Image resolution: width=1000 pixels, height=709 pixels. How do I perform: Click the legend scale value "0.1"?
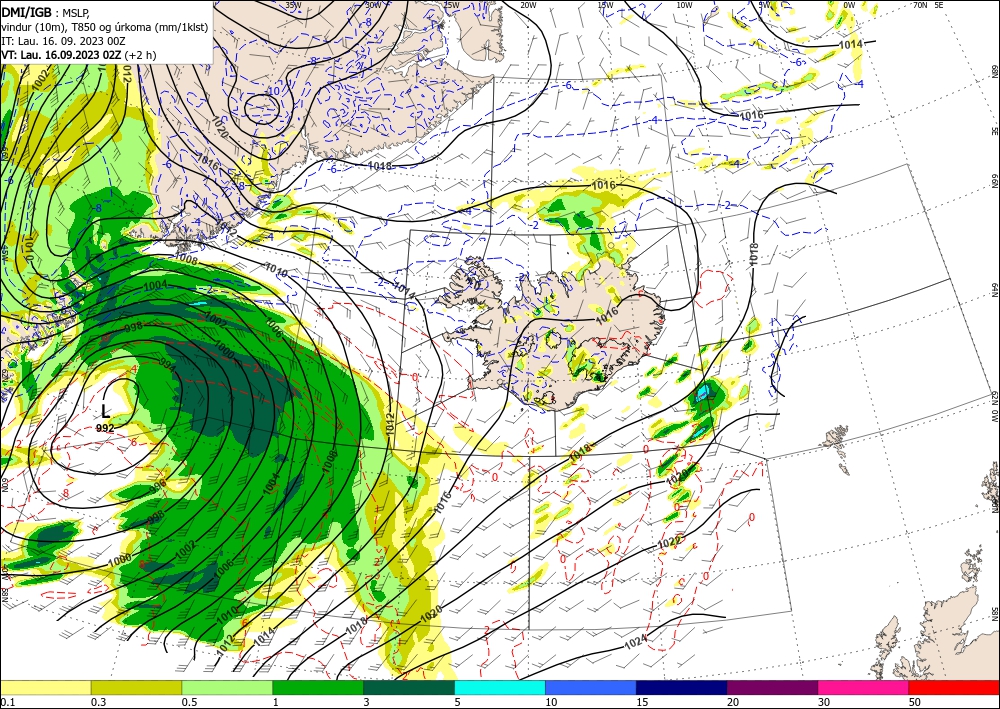[6, 702]
